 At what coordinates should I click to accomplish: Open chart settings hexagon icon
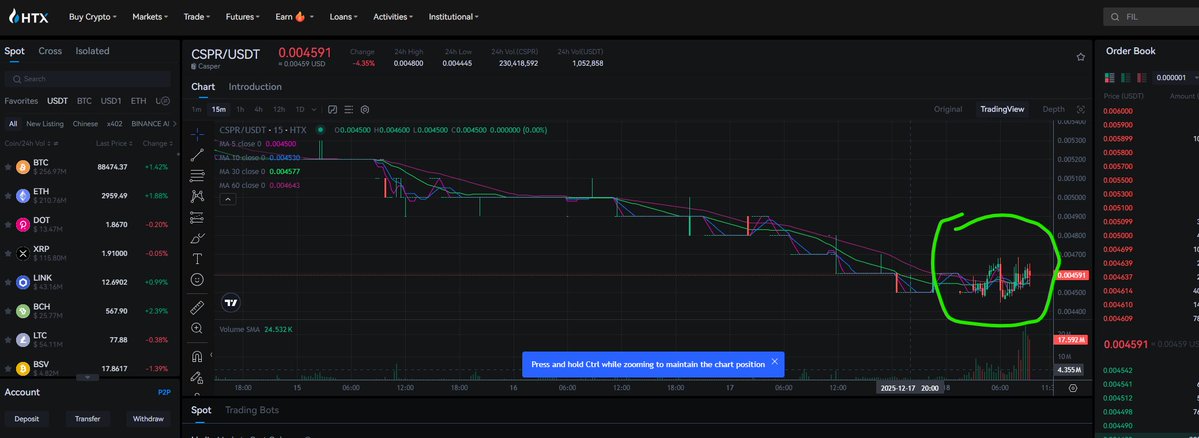366,109
